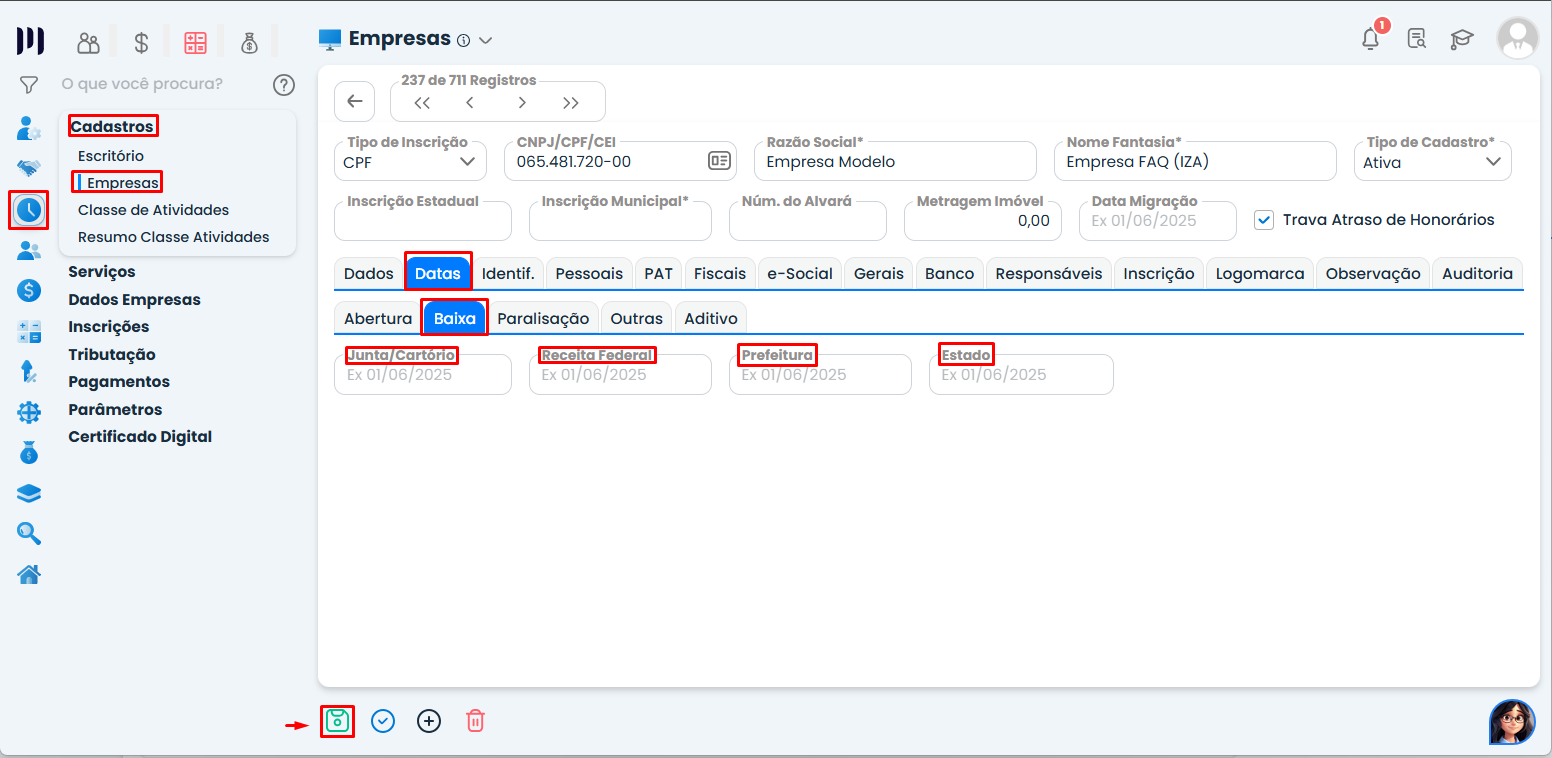Open Classe de Atividades menu item
The image size is (1552, 758).
coord(153,210)
